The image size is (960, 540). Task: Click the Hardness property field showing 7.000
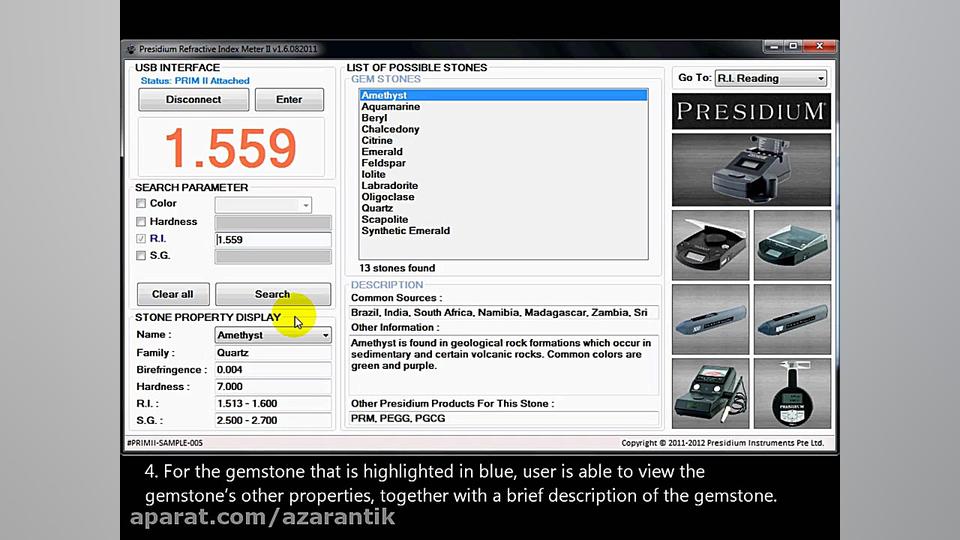click(x=273, y=387)
